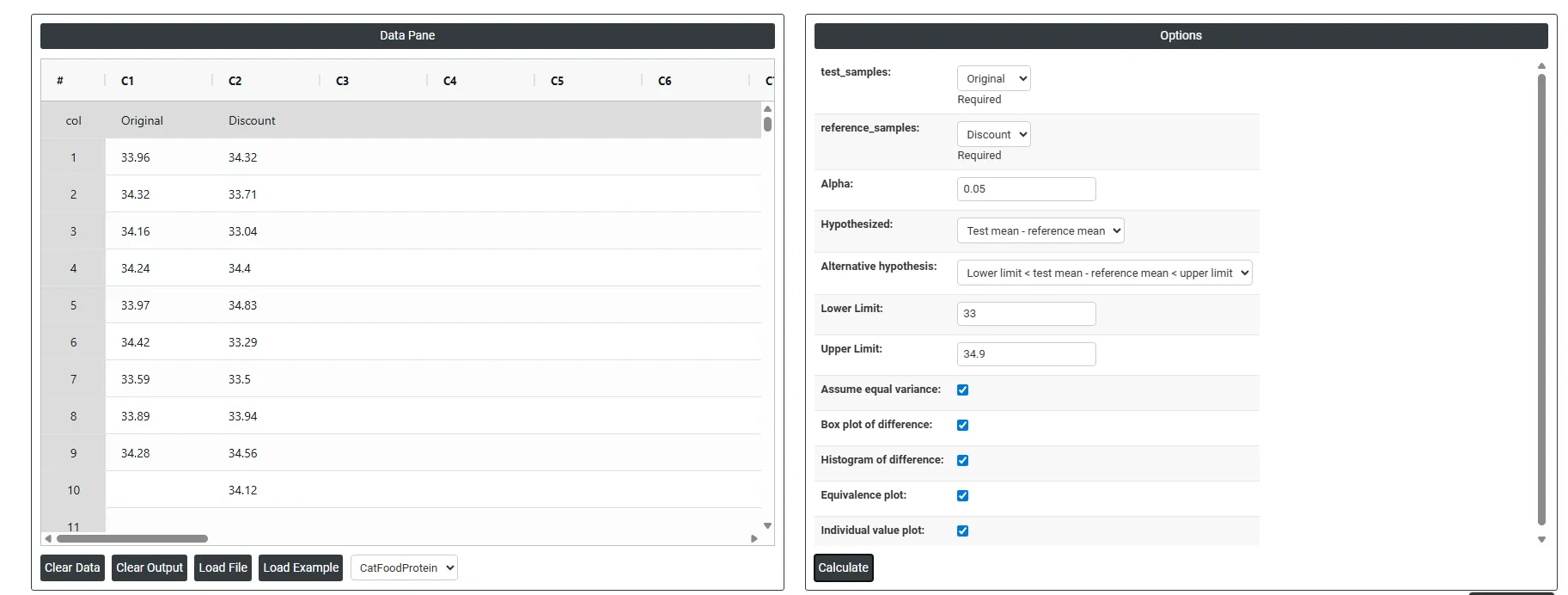Select cell with value 33.89
Image resolution: width=1568 pixels, height=595 pixels.
tap(159, 416)
